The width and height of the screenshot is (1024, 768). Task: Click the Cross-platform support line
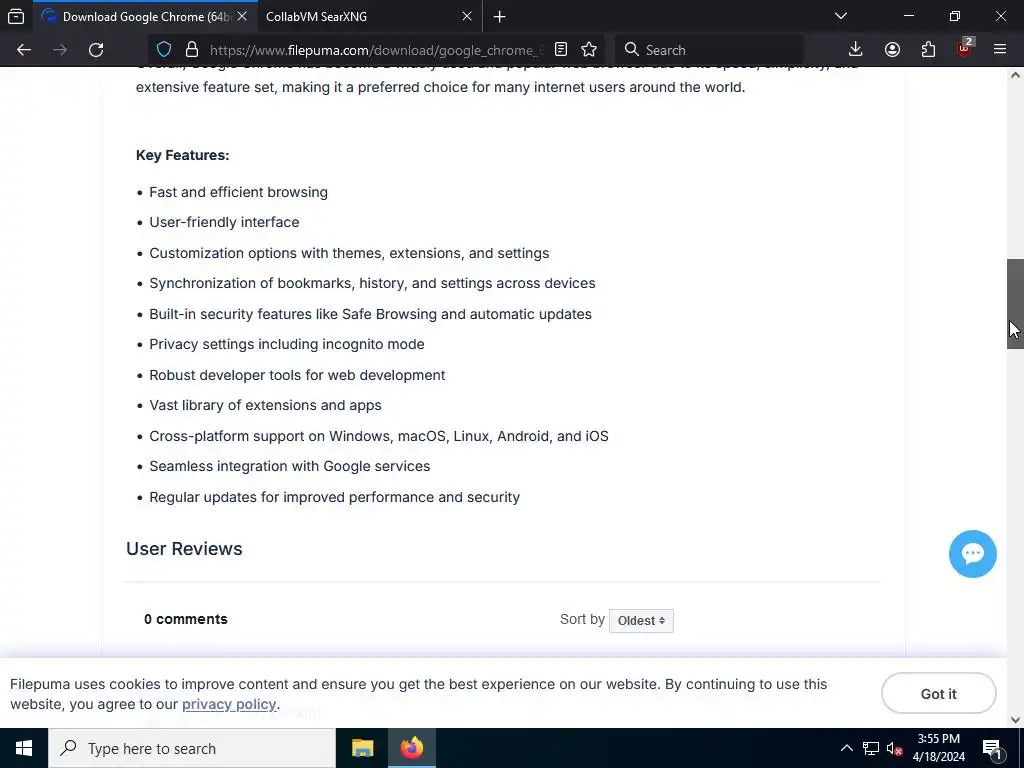click(379, 436)
